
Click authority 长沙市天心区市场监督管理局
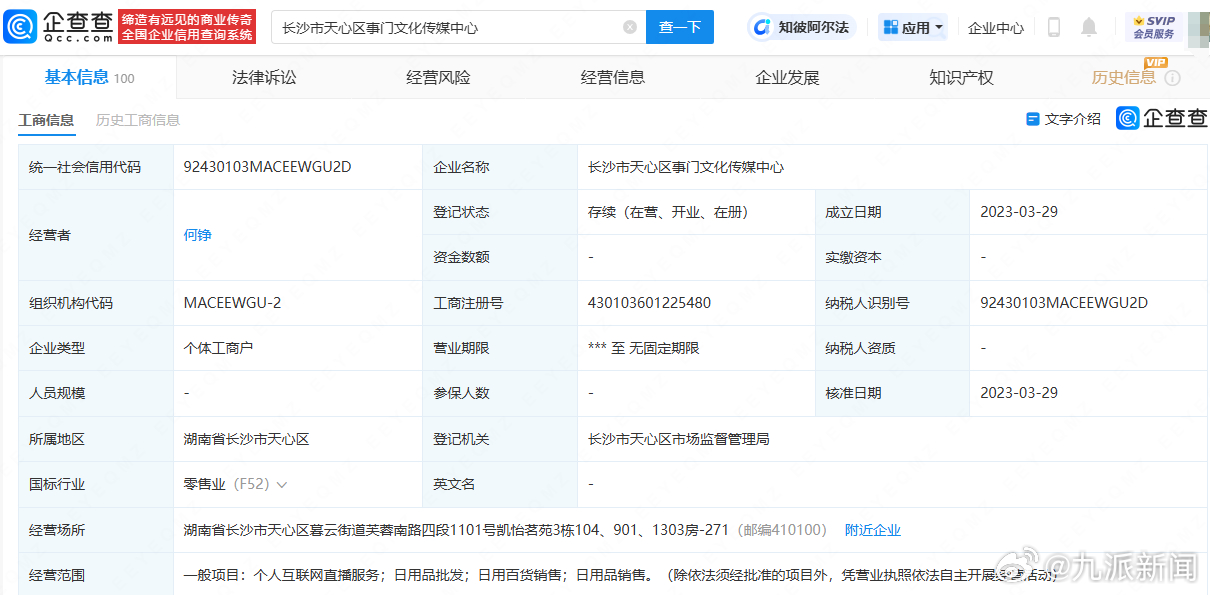679,439
